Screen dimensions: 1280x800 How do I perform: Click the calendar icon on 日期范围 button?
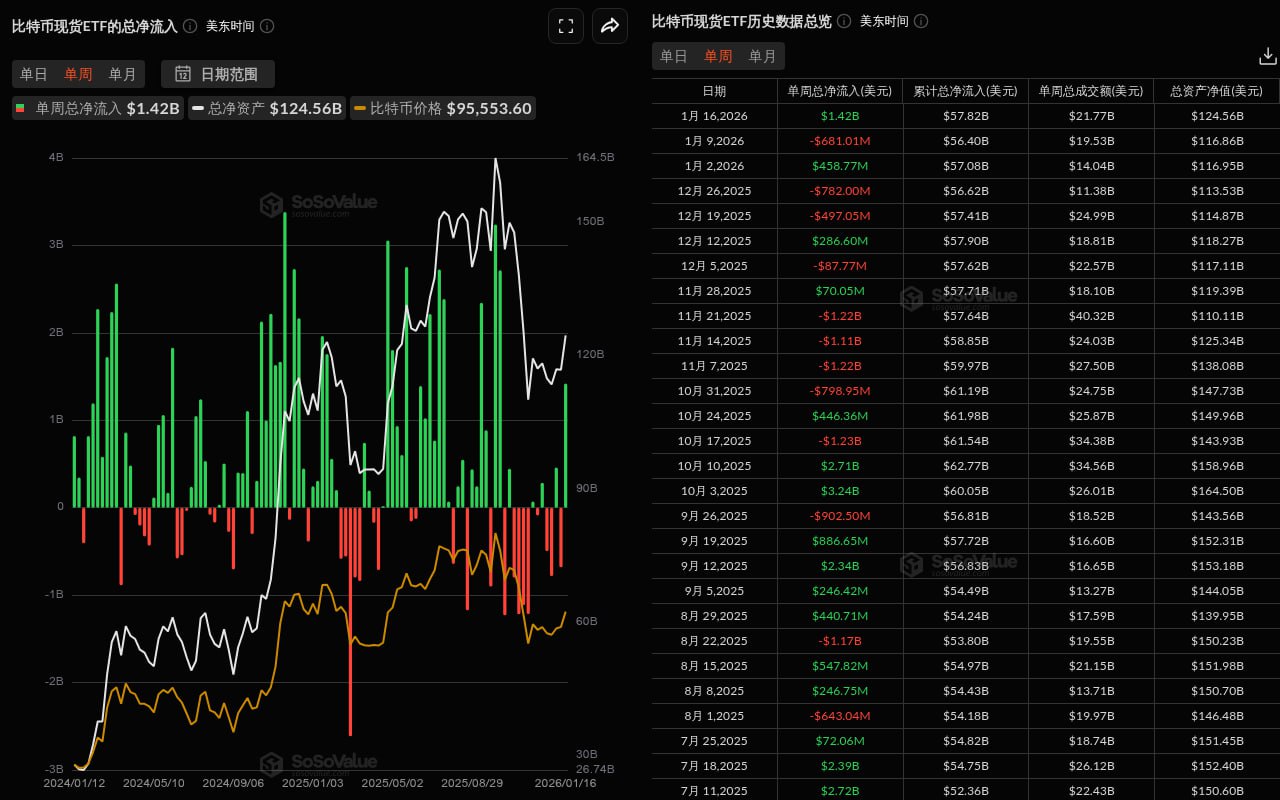click(183, 74)
